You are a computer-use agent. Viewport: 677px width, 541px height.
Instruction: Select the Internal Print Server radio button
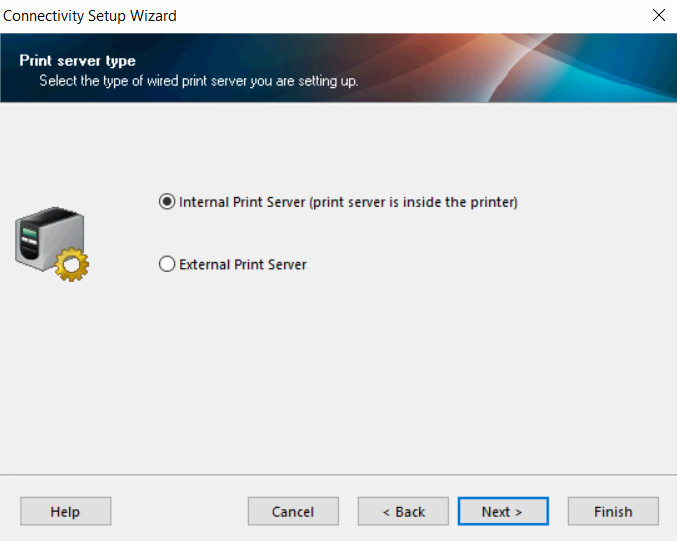point(167,202)
